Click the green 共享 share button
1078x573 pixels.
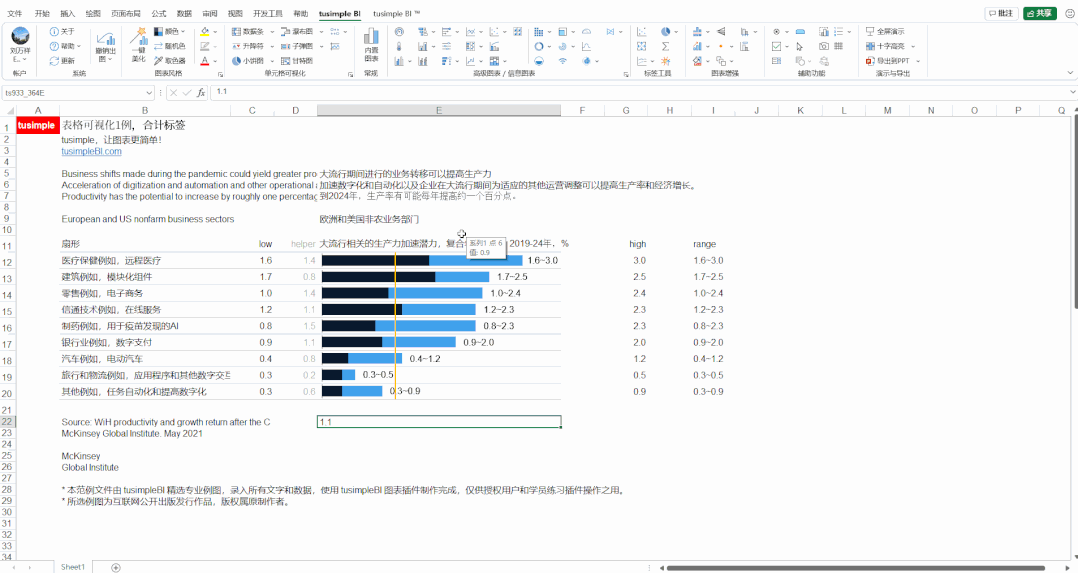click(x=1040, y=13)
